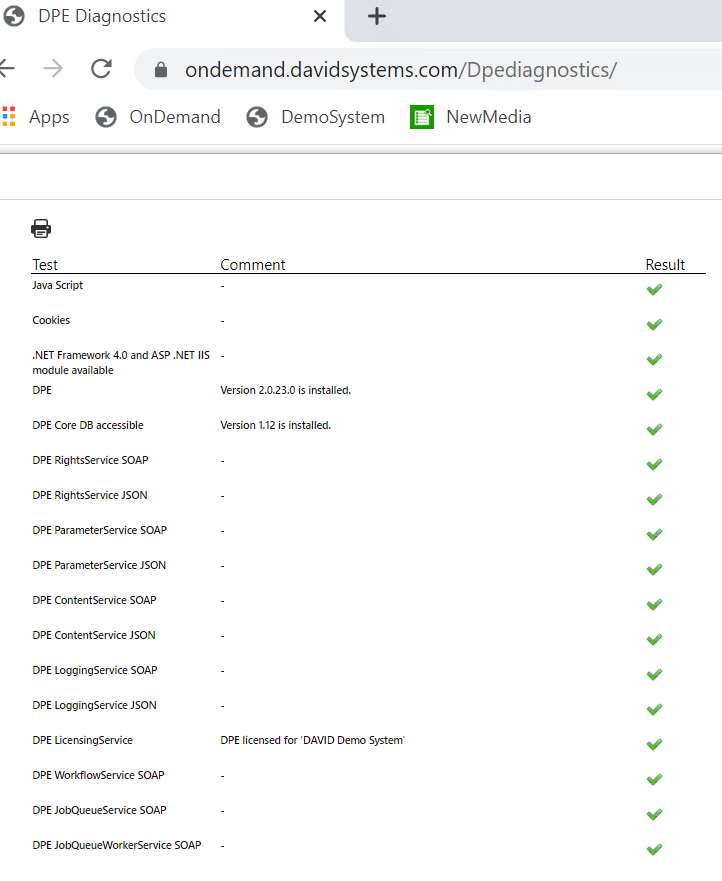Click the printer icon above the table
Viewport: 722px width, 881px height.
41,229
